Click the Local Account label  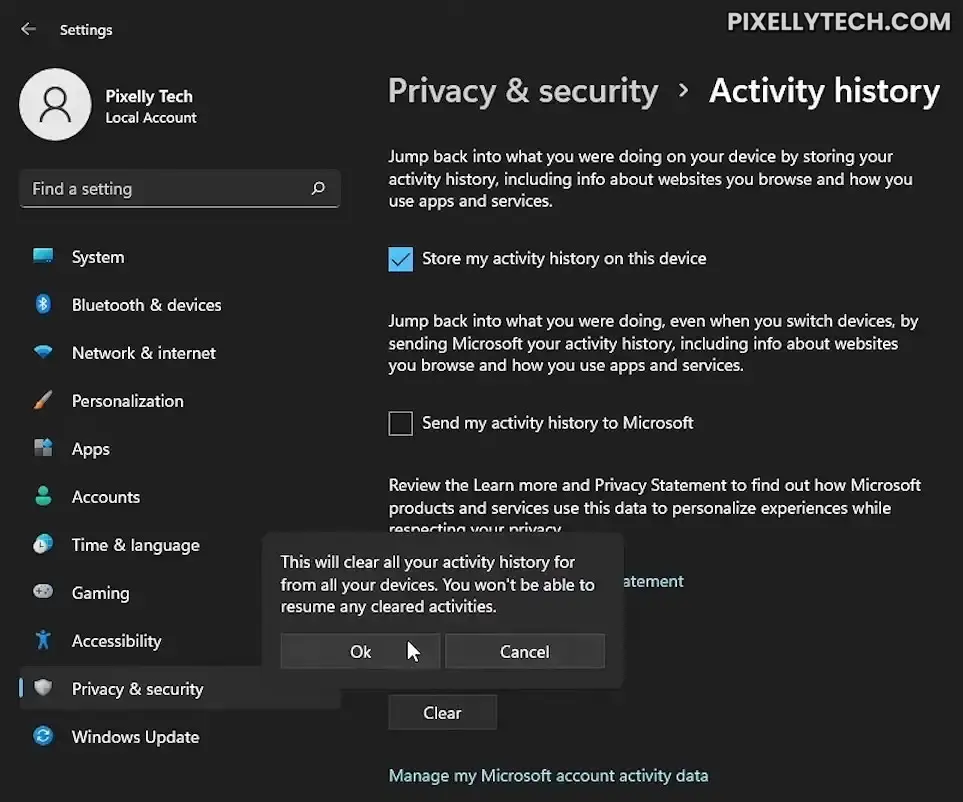151,117
